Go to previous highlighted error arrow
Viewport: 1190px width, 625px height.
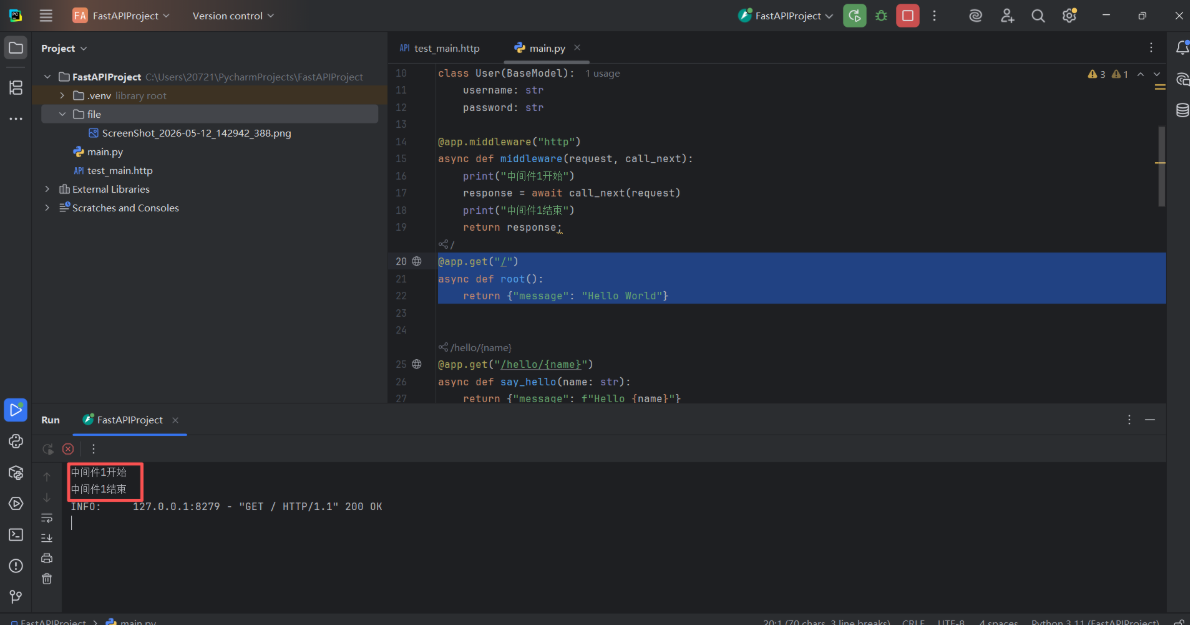coord(1141,74)
